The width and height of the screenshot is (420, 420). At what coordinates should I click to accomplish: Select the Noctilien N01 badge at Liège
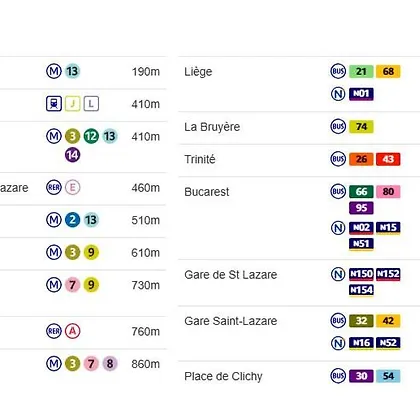point(361,94)
